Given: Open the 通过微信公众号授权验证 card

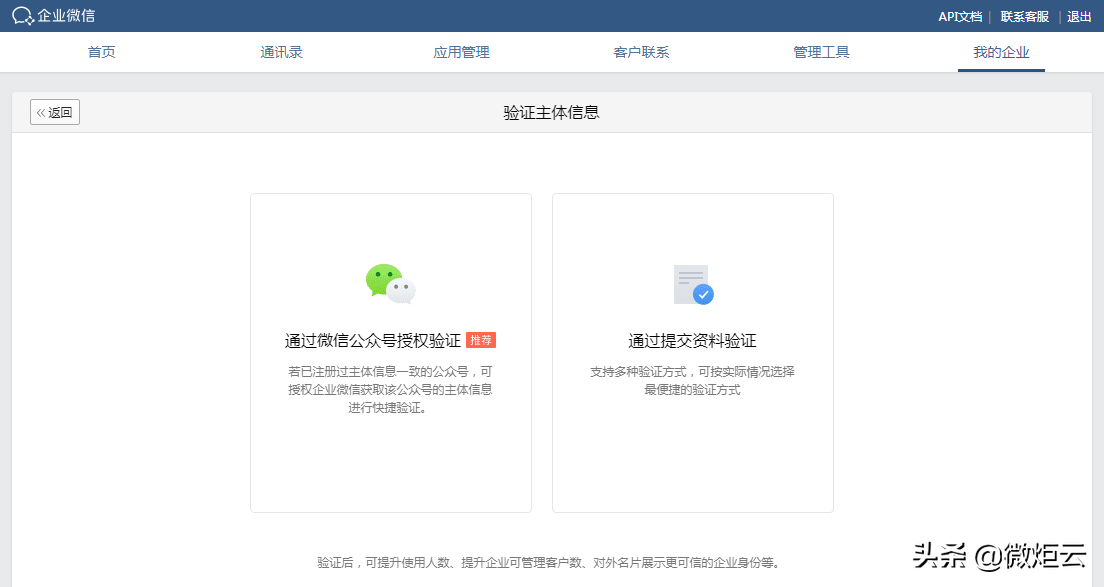Looking at the screenshot, I should tap(390, 352).
